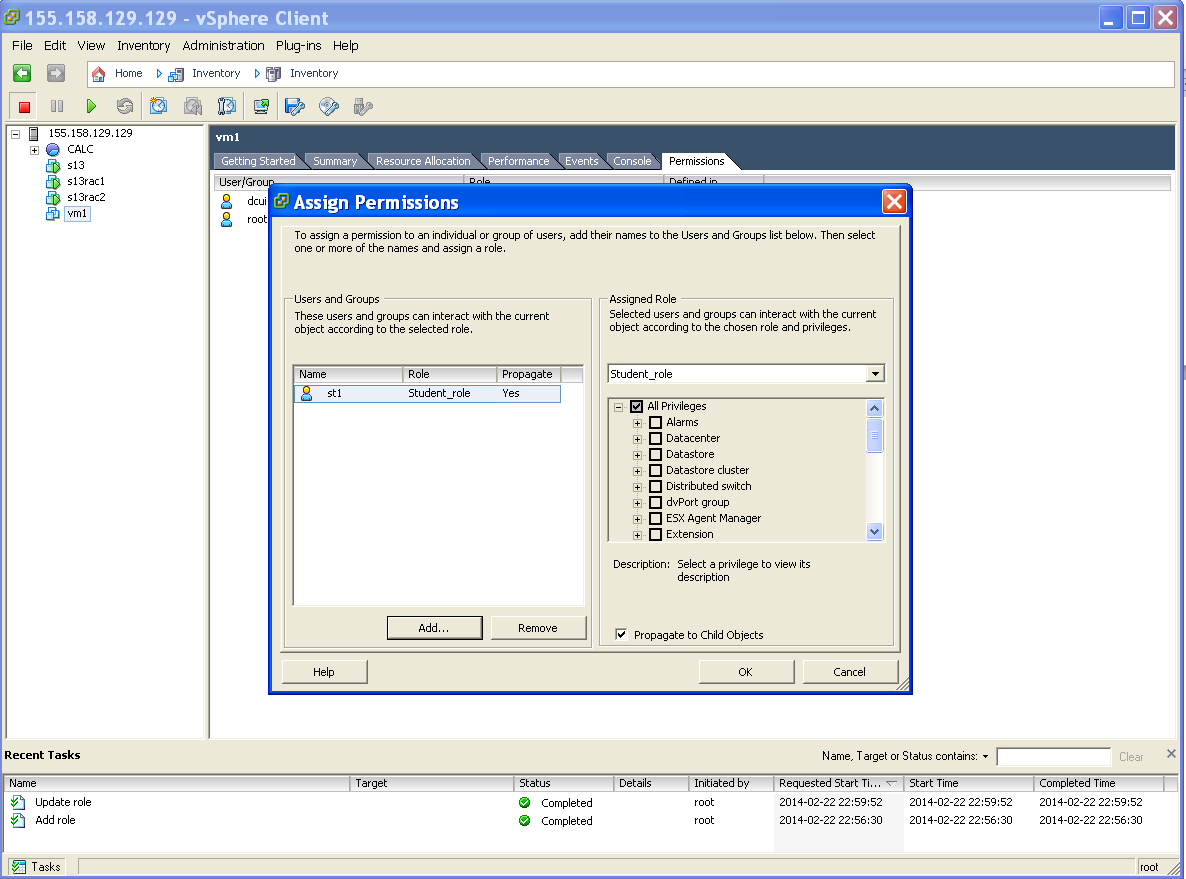Image resolution: width=1186 pixels, height=879 pixels.
Task: Click the privileges list scroll-up arrow
Action: pos(874,408)
